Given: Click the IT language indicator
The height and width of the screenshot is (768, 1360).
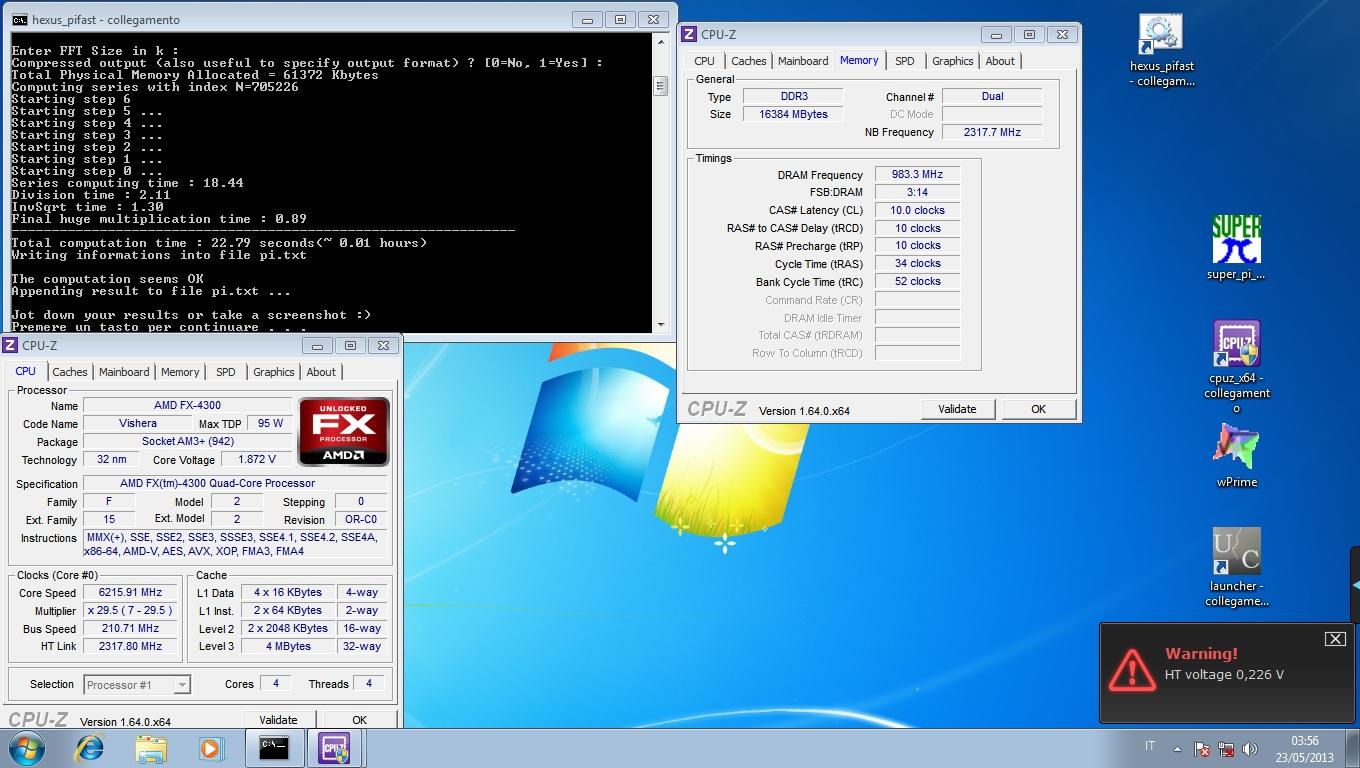Looking at the screenshot, I should (x=1150, y=746).
